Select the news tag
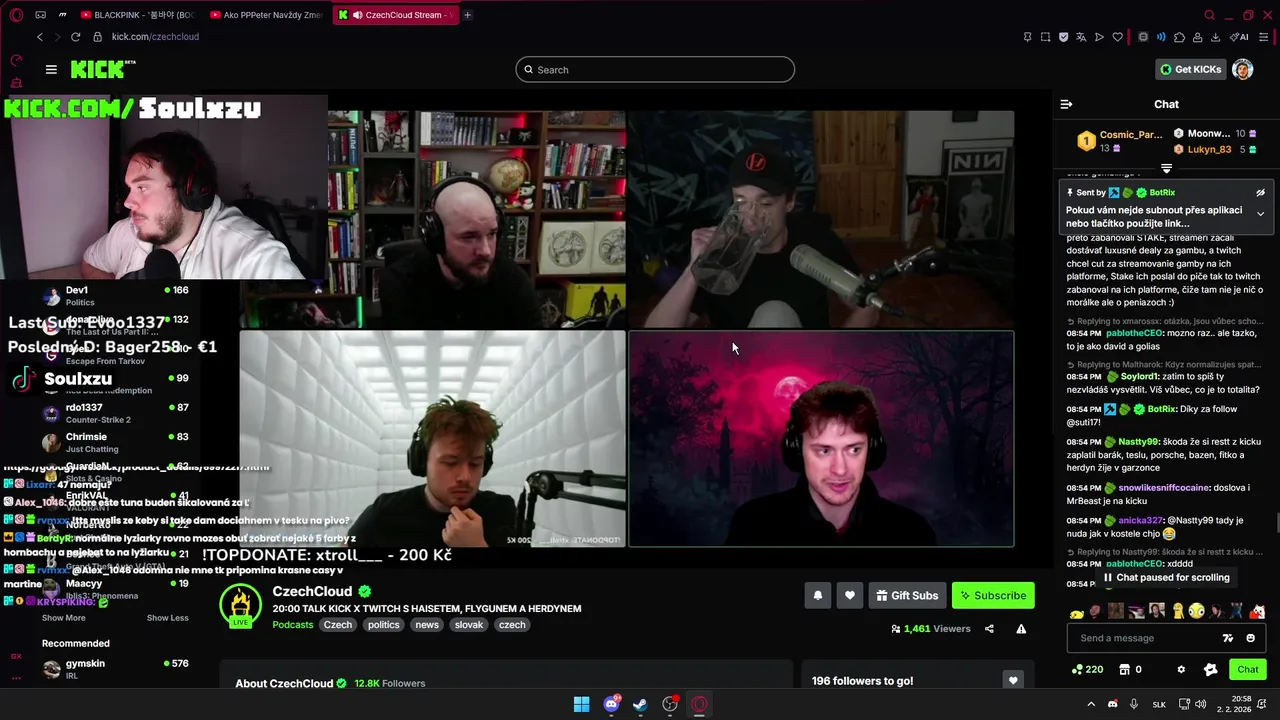The height and width of the screenshot is (720, 1280). point(427,625)
